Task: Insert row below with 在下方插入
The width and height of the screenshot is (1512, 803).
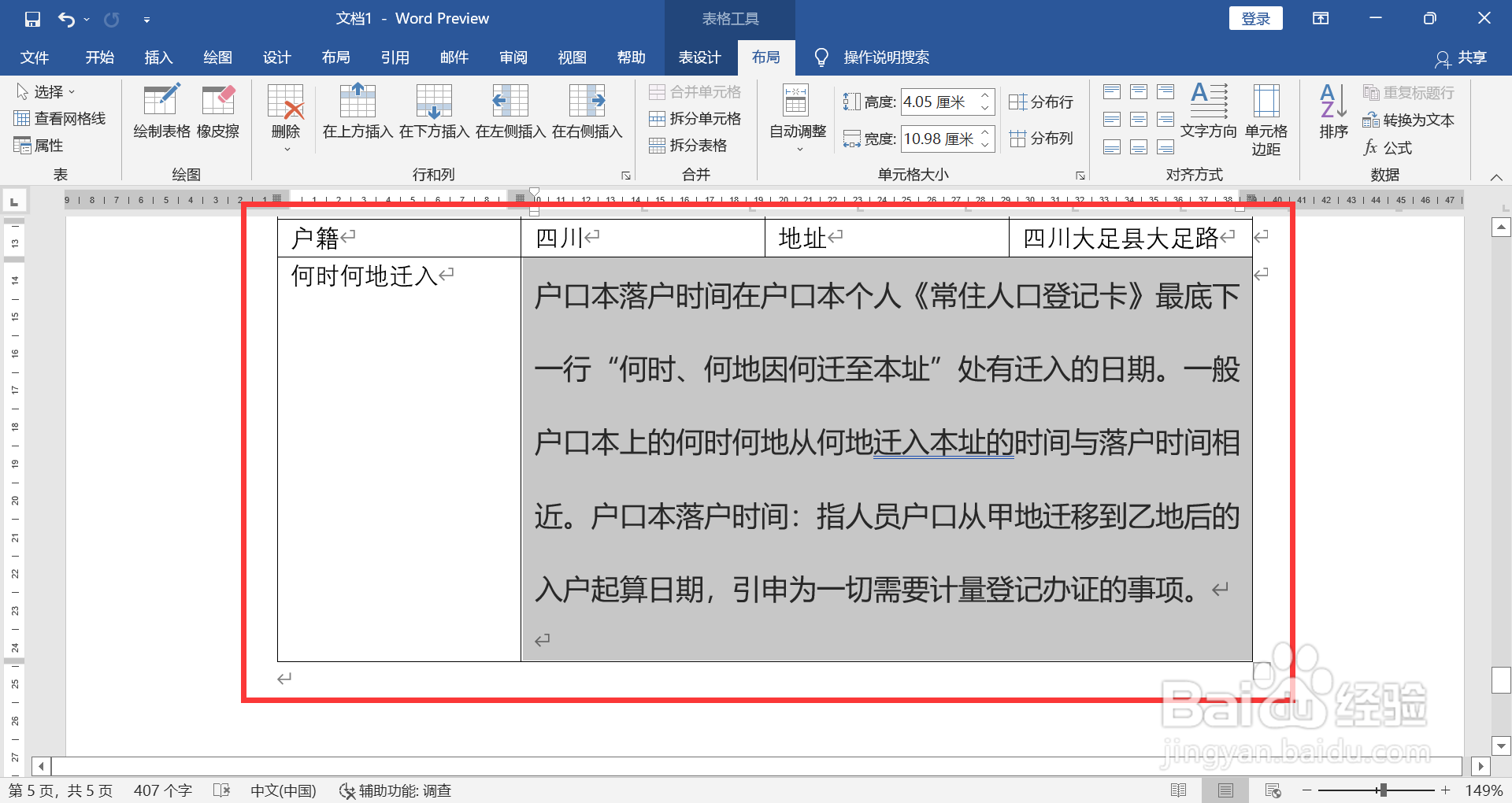Action: tap(434, 111)
